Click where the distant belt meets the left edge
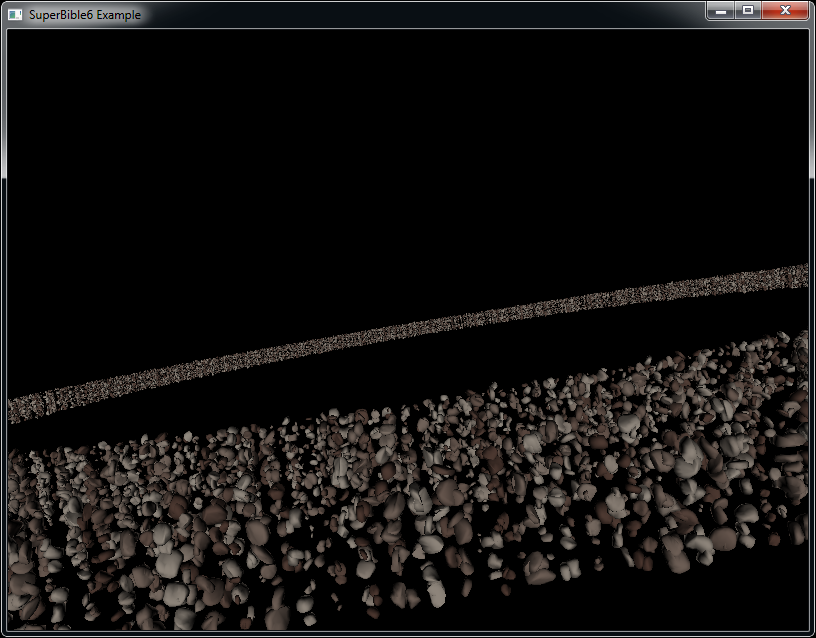 pyautogui.click(x=14, y=410)
